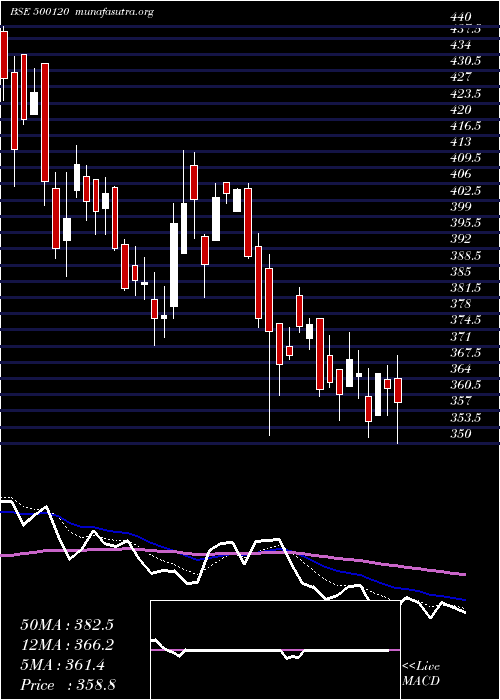Click the 409.5 price axis label

click(466, 158)
